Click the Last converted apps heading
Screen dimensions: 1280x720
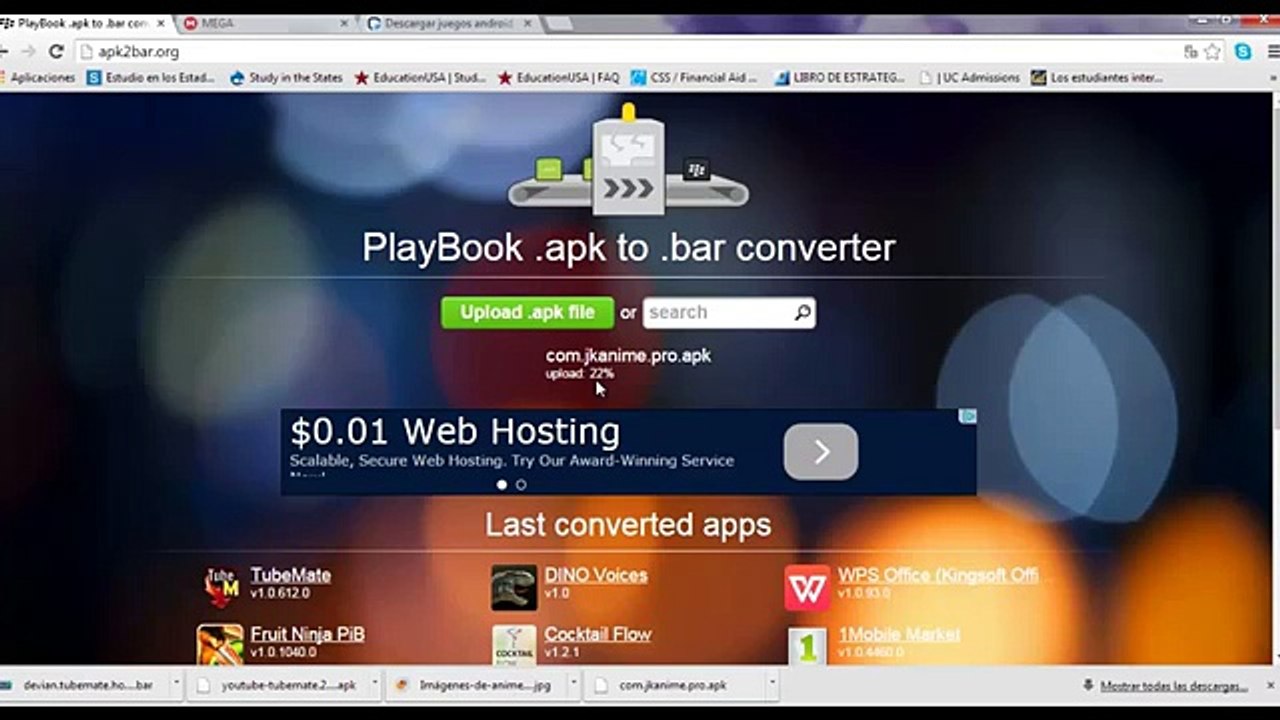pyautogui.click(x=628, y=525)
